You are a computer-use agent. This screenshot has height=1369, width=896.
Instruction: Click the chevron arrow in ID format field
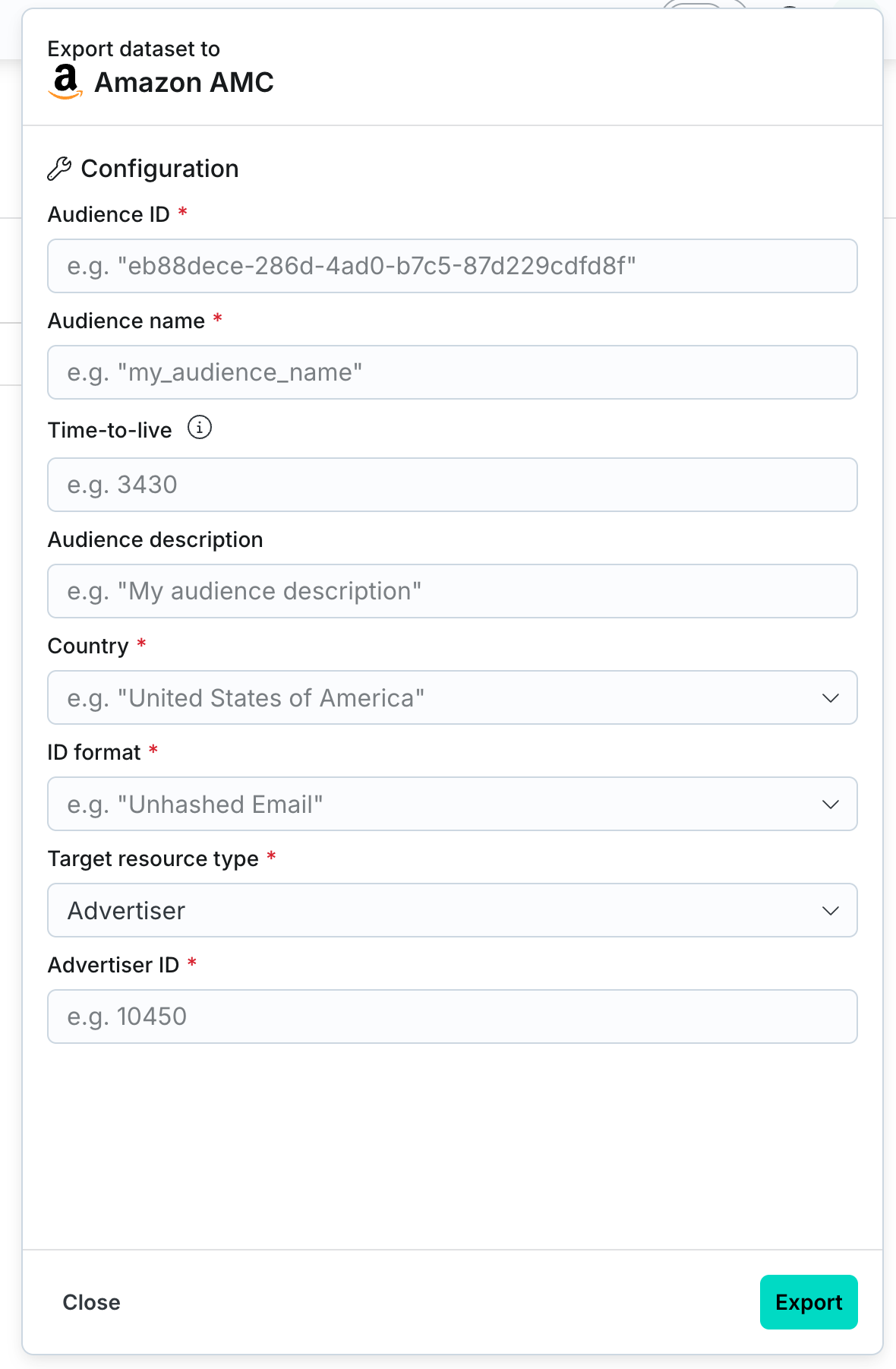[830, 804]
